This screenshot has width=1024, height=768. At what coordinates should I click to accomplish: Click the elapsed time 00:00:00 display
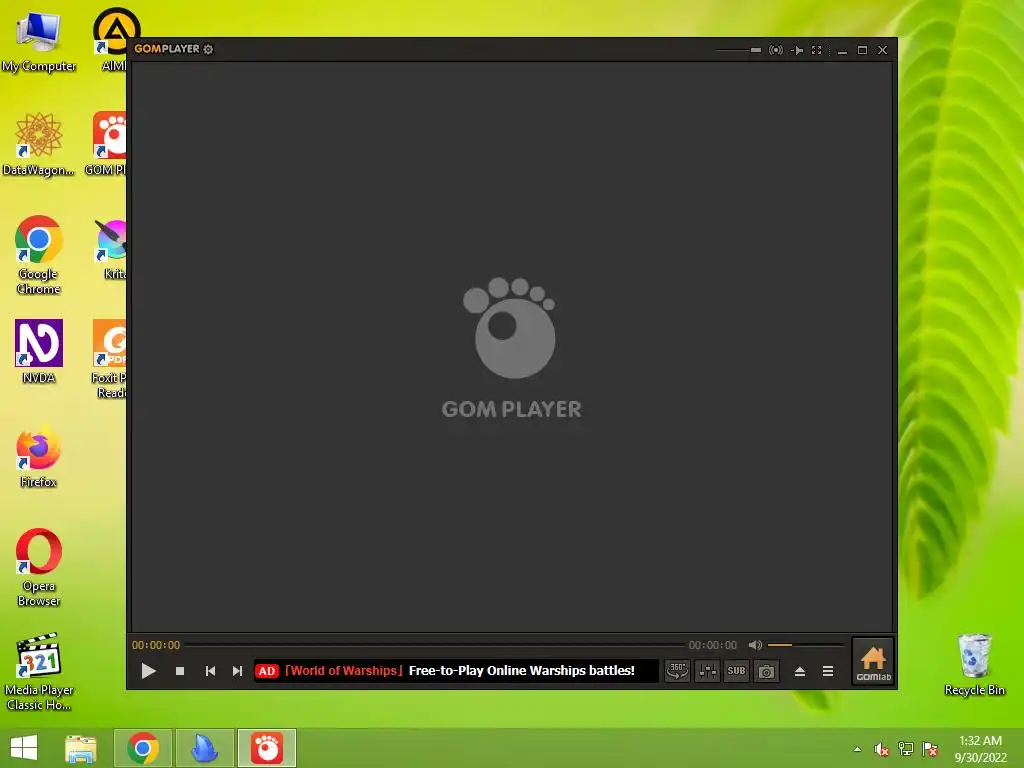point(155,645)
